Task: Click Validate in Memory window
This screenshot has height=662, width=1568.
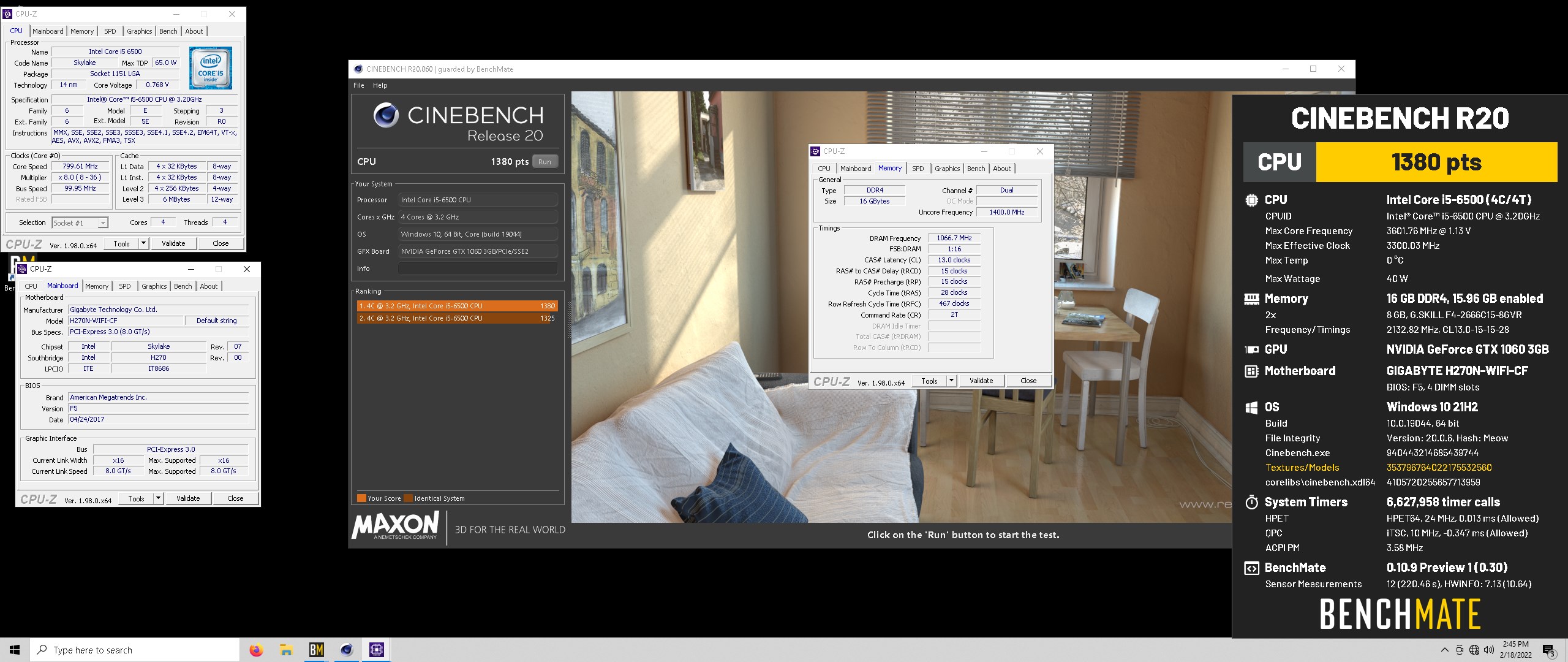Action: 981,381
